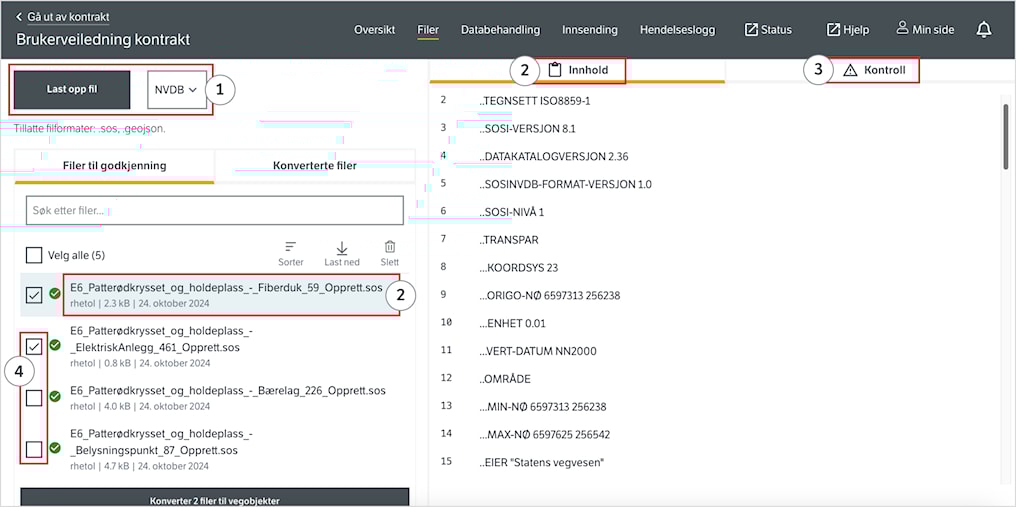The image size is (1016, 507).
Task: Click line ..SOSINVDB-FORMAT-VERSJON 1.0
Action: tap(566, 184)
